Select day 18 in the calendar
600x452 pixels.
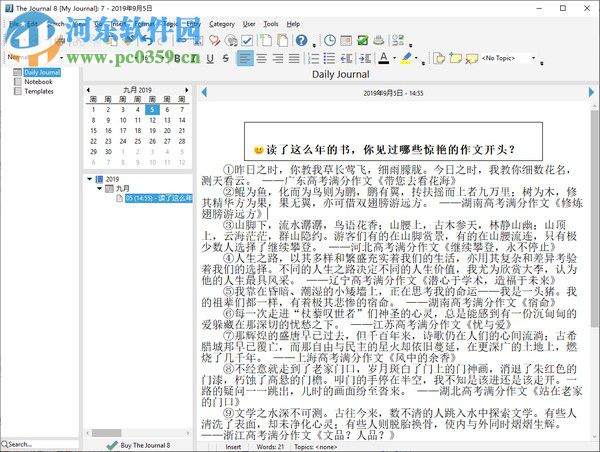138,131
